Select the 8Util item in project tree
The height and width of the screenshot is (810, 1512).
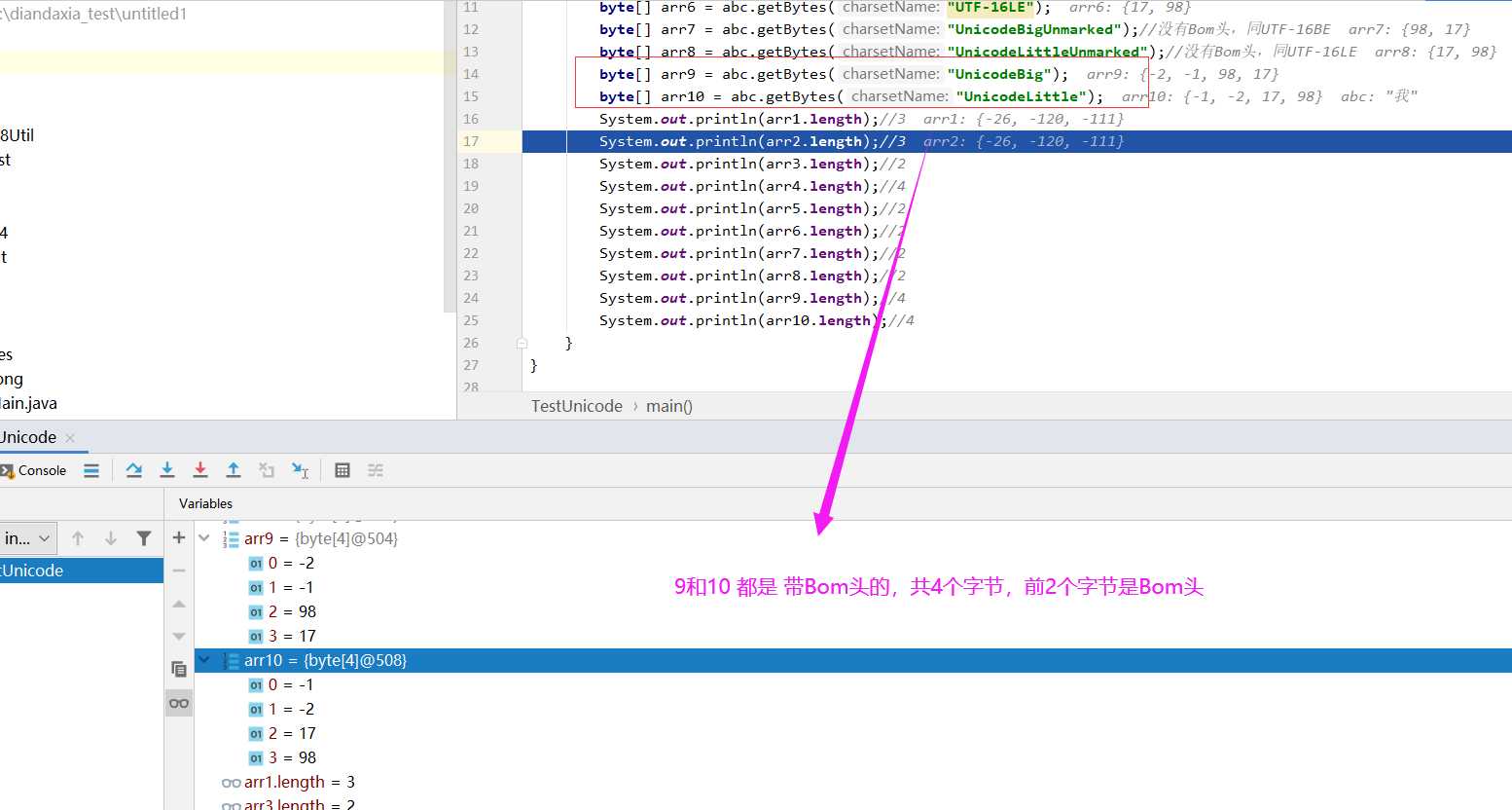click(18, 135)
